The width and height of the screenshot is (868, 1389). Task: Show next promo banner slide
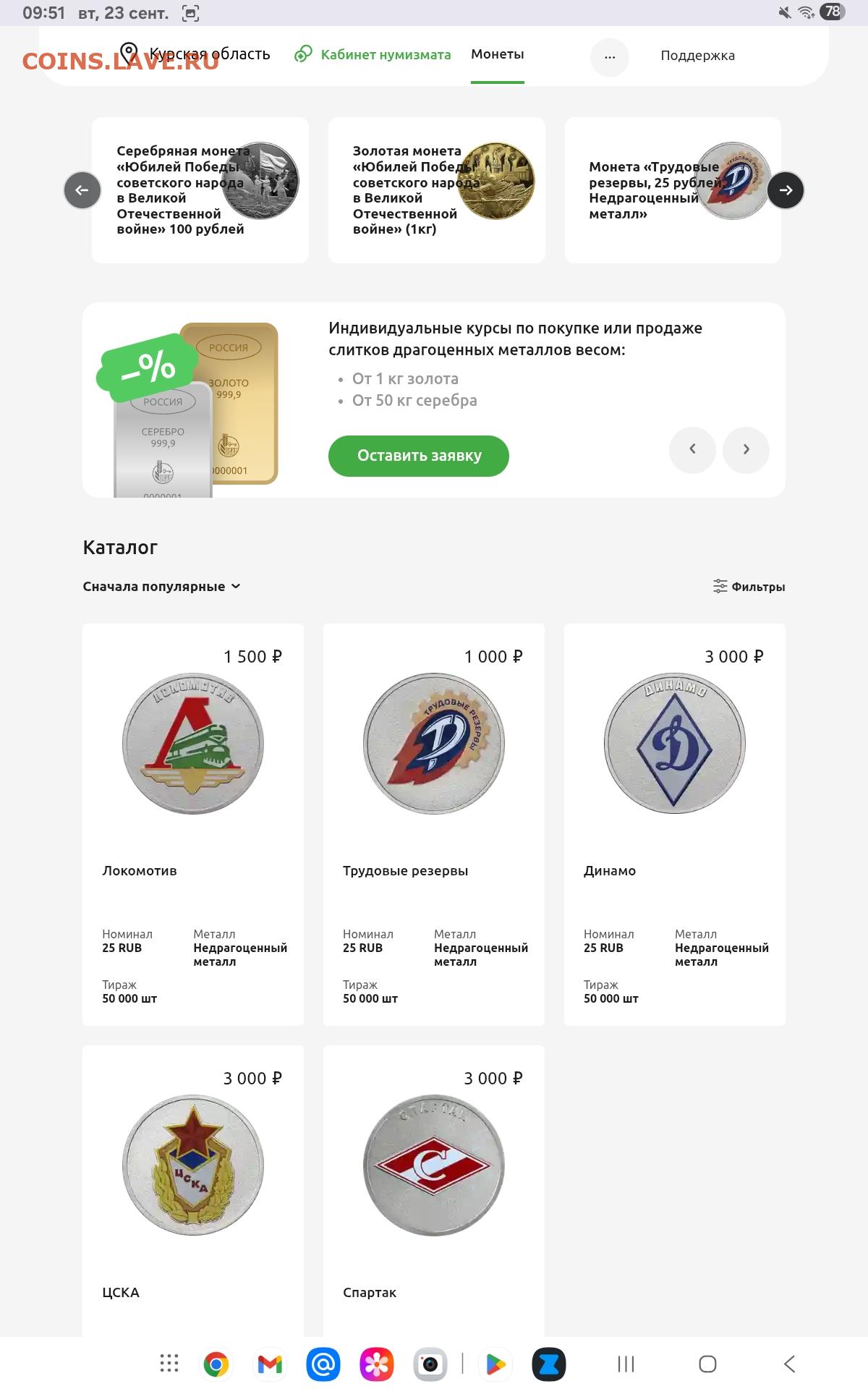pos(746,449)
